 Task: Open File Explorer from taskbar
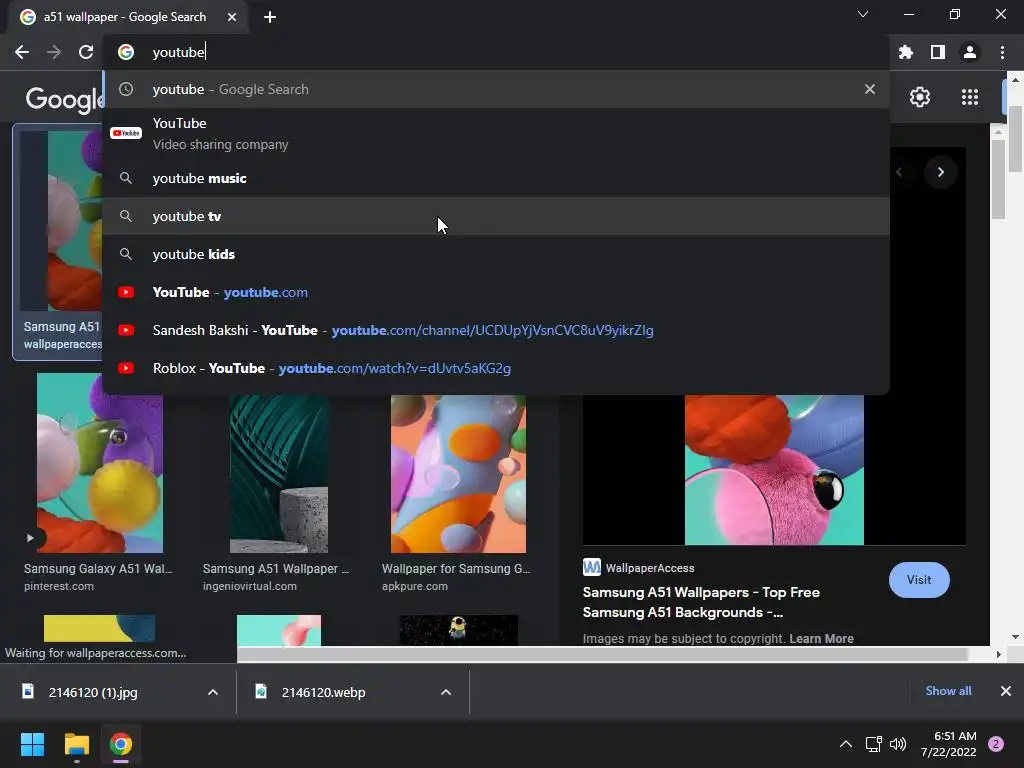(76, 744)
